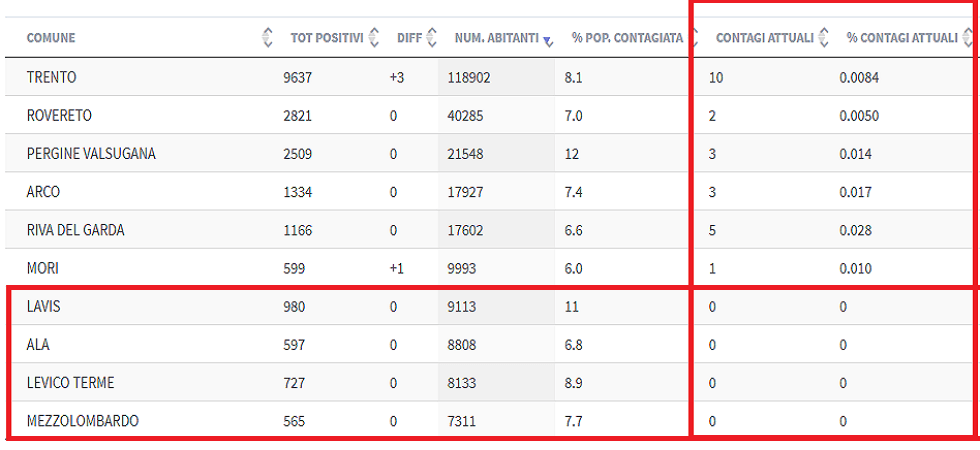Click the sort arrows beside COMUNE header
Screen dimensions: 980x450
point(267,38)
